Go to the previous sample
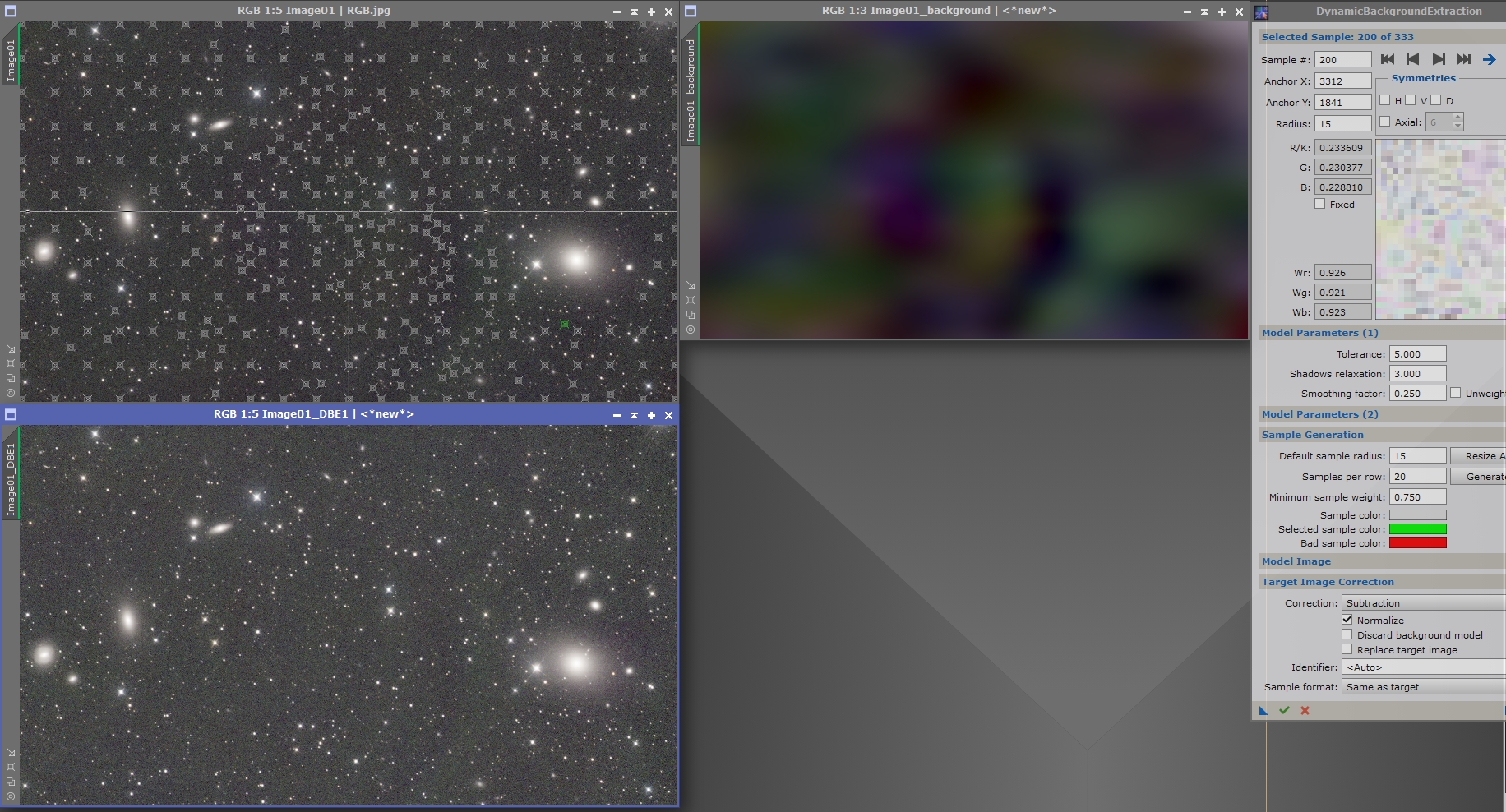This screenshot has width=1506, height=812. tap(1413, 59)
